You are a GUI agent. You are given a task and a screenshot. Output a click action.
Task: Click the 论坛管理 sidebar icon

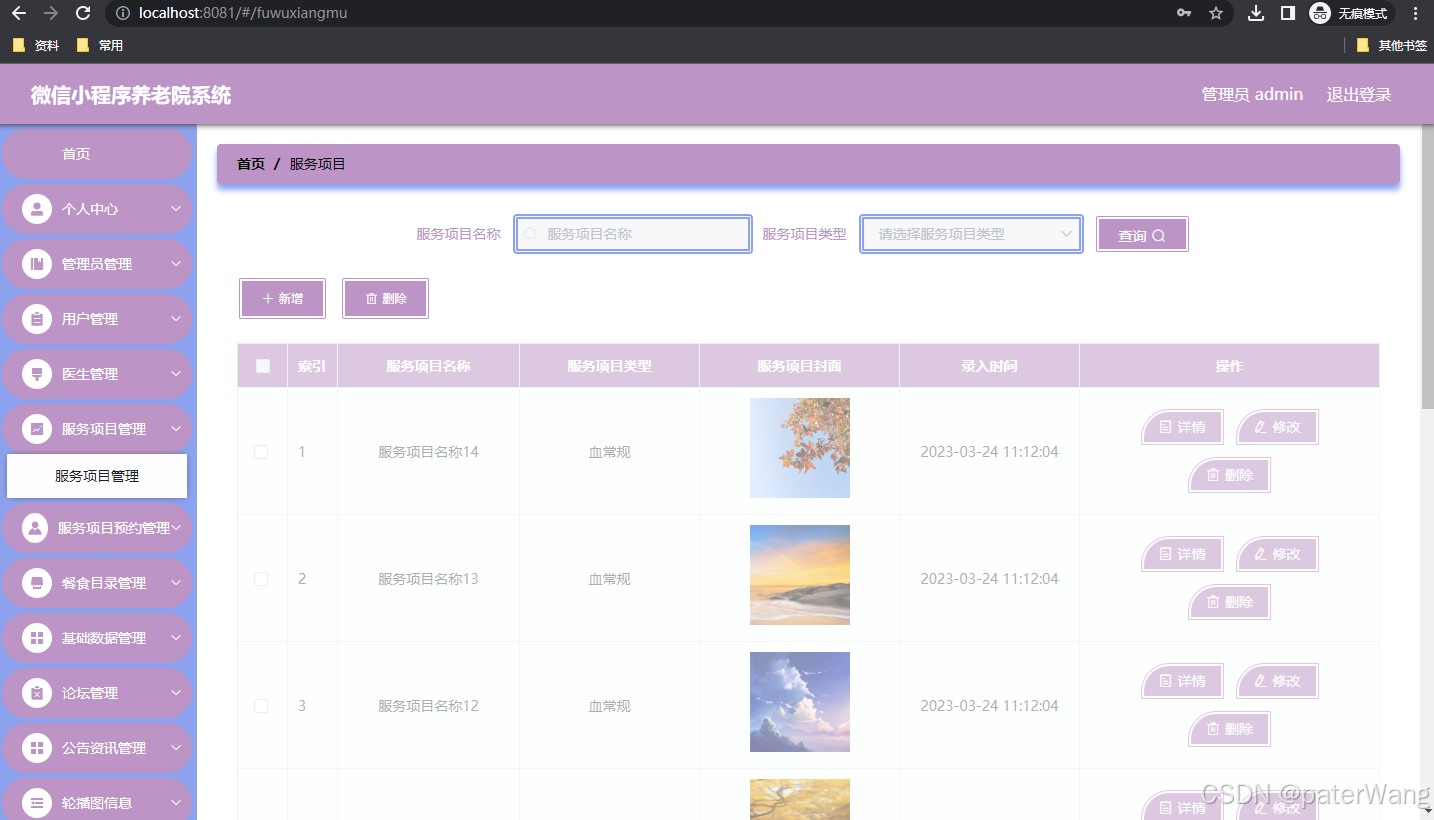click(37, 693)
